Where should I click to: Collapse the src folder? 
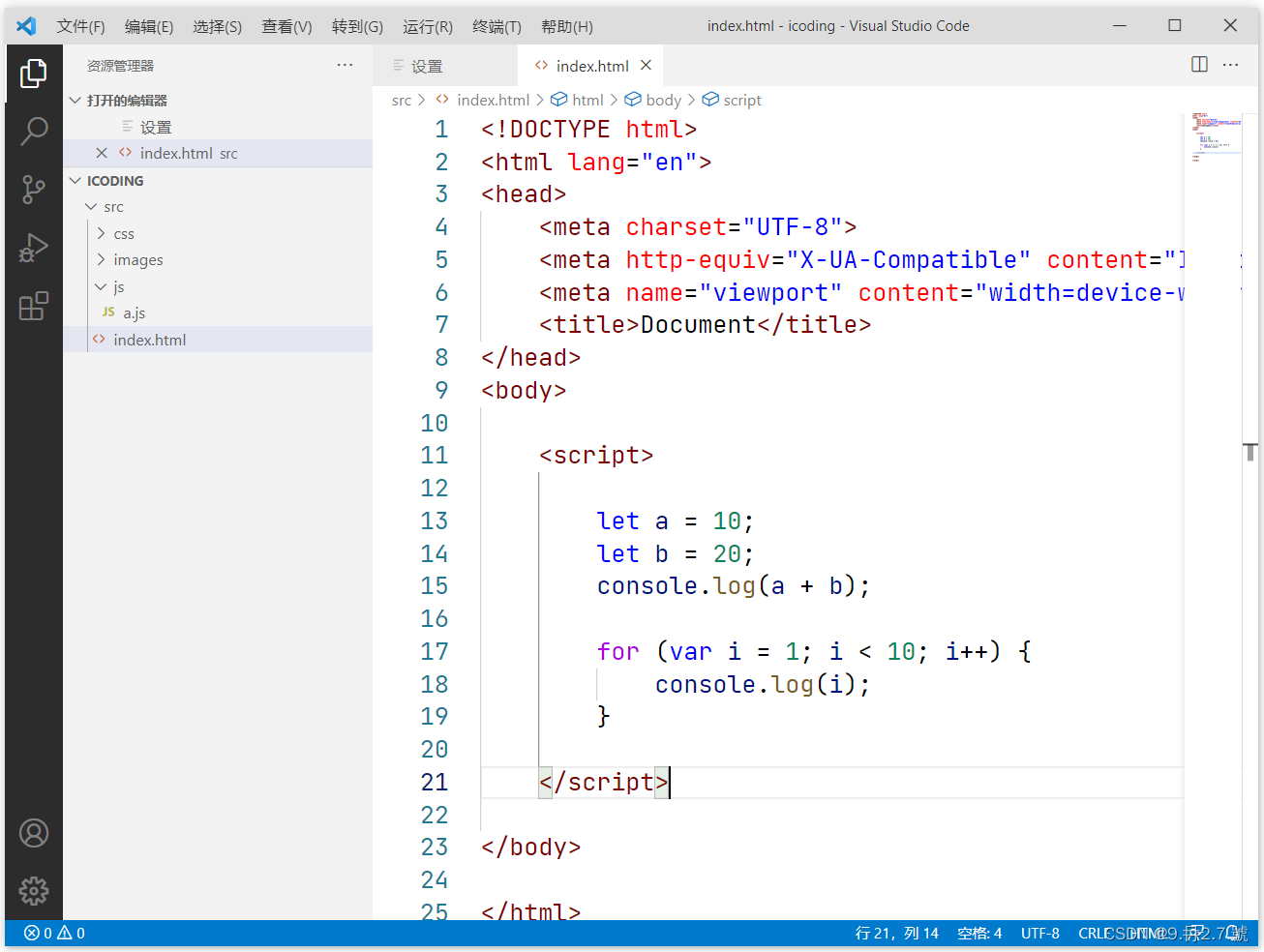pos(218,207)
